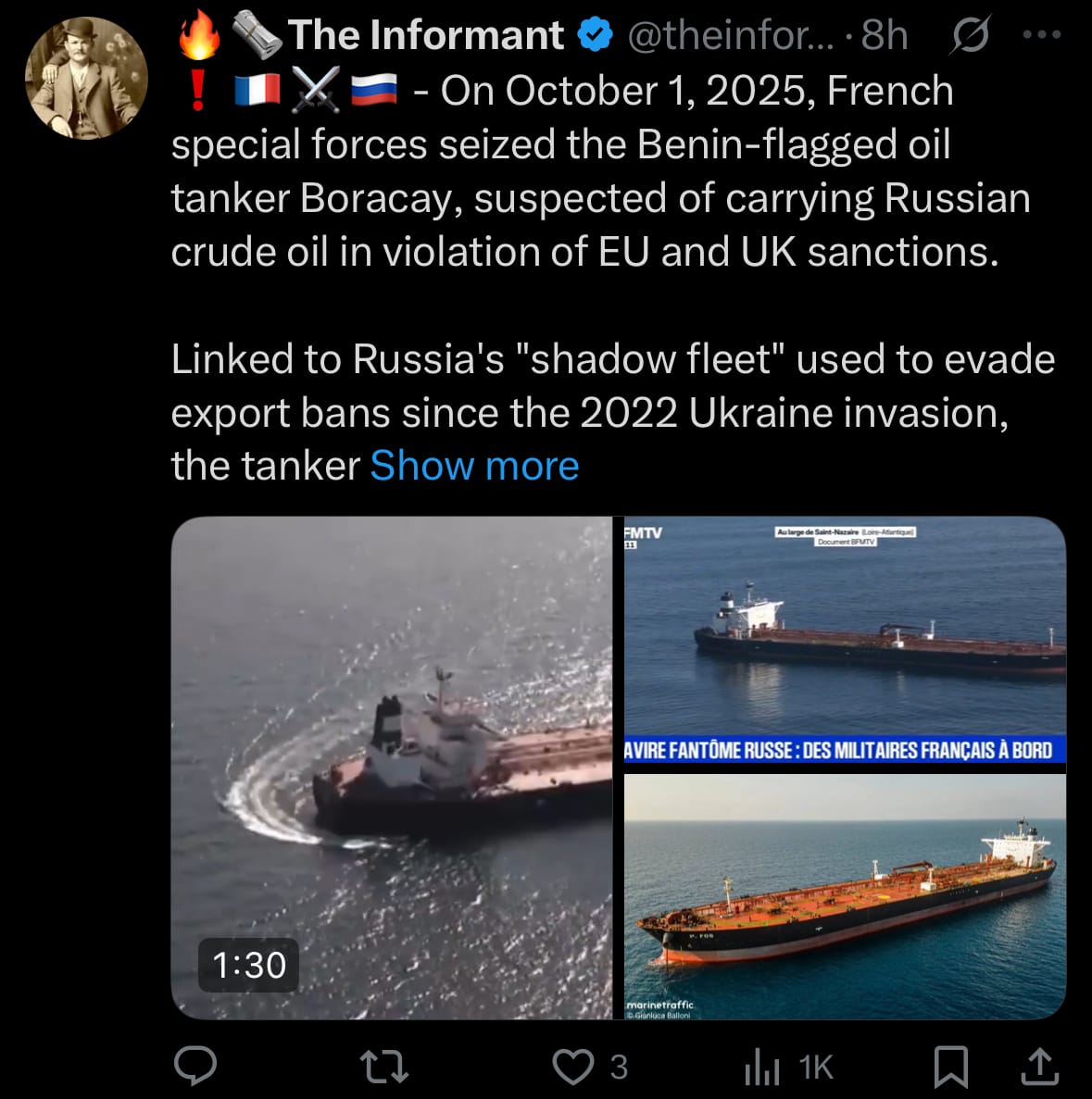Open the marinetraffic tanker photo bottom right
The height and width of the screenshot is (1099, 1092).
[845, 896]
